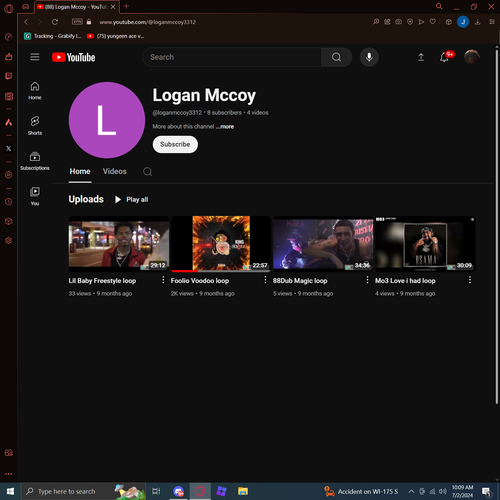Open downloads arrow in browser toolbar
Screen dimensions: 500x500
click(x=477, y=22)
